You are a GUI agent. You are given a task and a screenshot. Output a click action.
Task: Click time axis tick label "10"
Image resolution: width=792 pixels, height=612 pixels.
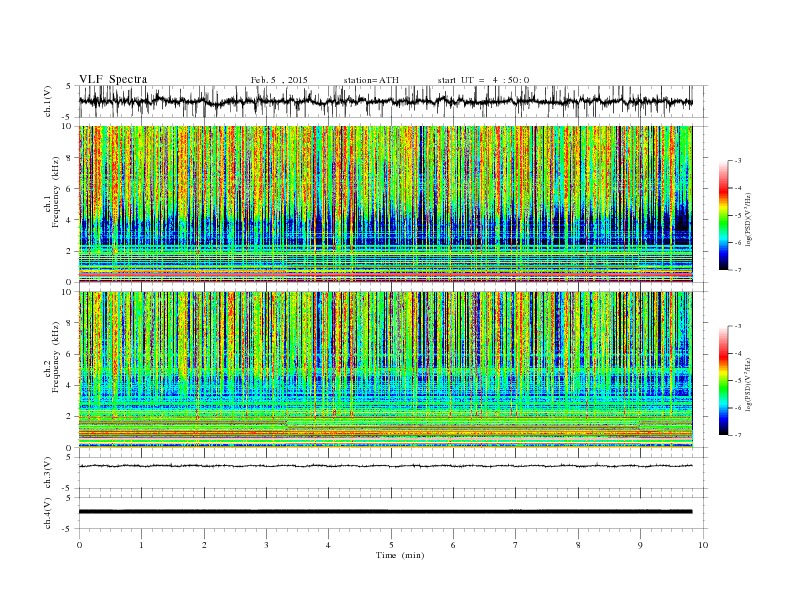[703, 545]
